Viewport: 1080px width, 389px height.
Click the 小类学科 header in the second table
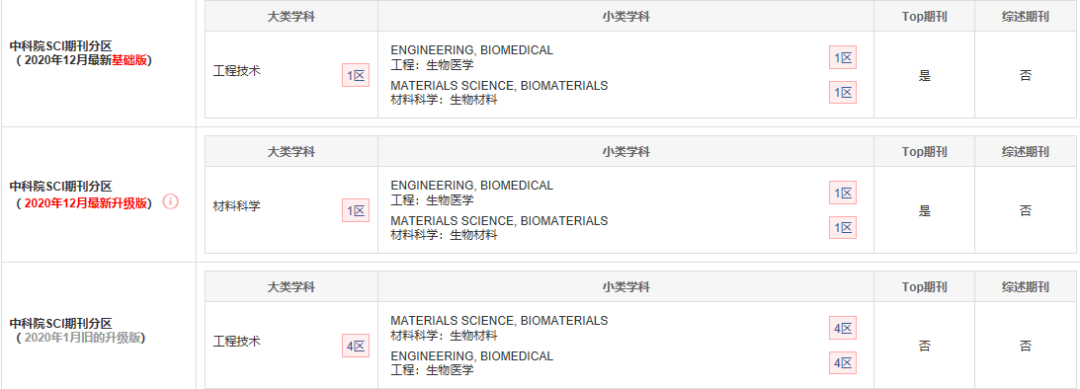tap(625, 151)
